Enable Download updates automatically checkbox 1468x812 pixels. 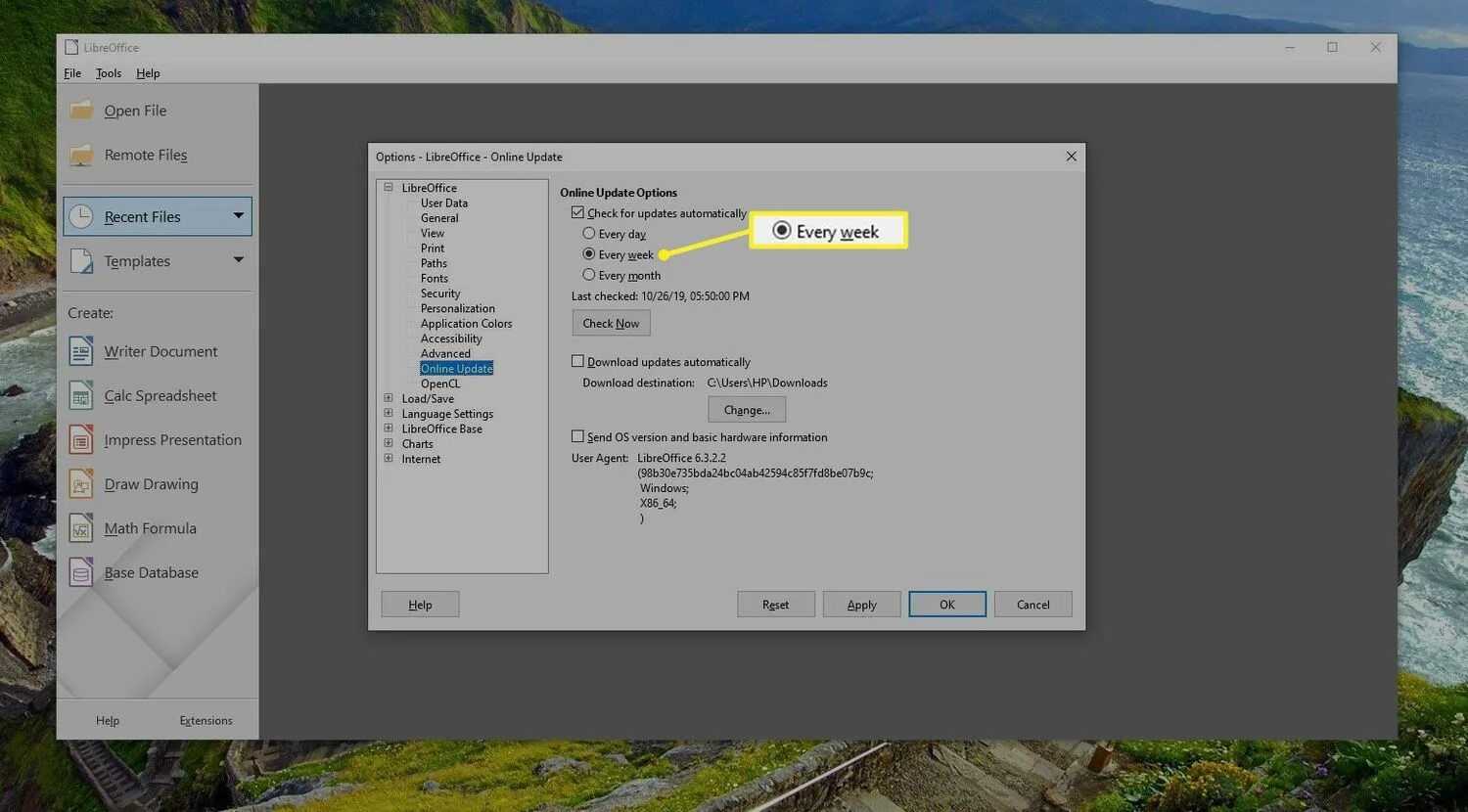pos(577,361)
